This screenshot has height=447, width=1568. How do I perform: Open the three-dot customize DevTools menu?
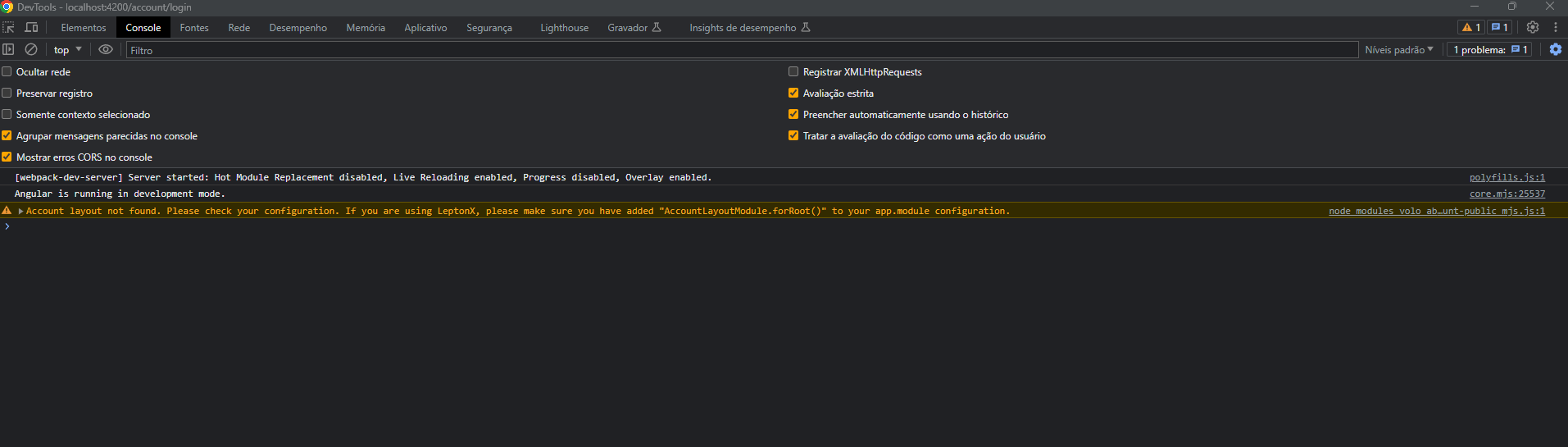[x=1555, y=27]
